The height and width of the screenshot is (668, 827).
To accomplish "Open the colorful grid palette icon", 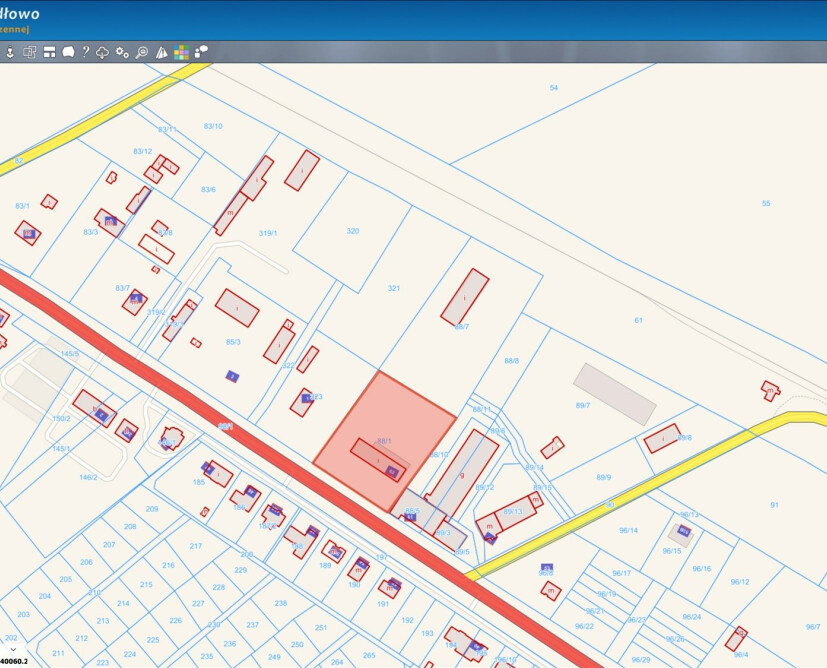I will 181,52.
